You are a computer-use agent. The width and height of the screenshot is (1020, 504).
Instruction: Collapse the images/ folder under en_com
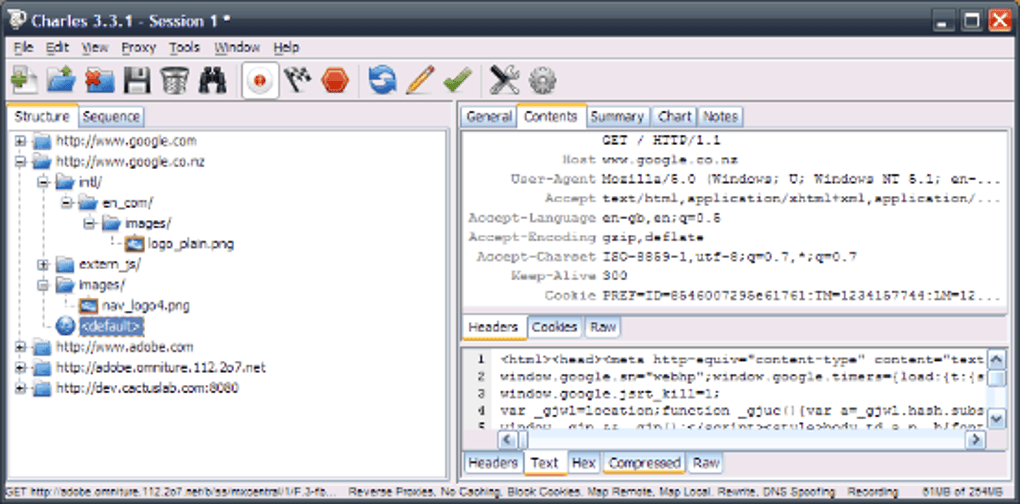[90, 224]
